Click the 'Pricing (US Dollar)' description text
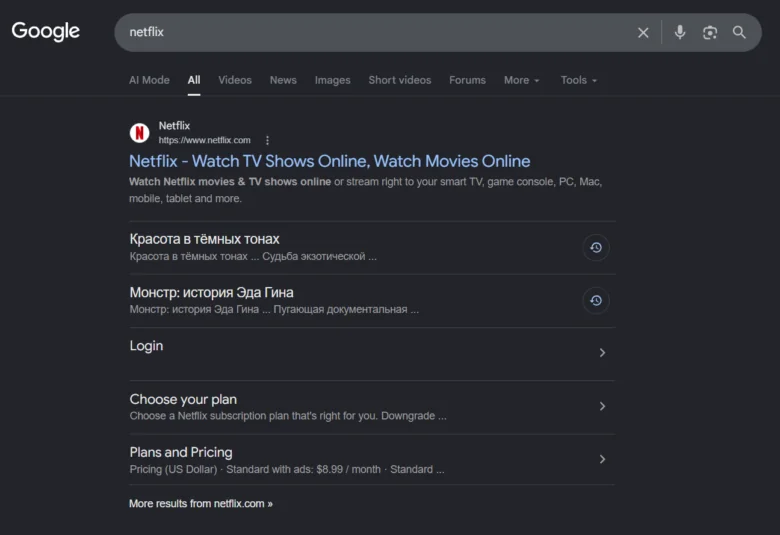 pos(174,469)
